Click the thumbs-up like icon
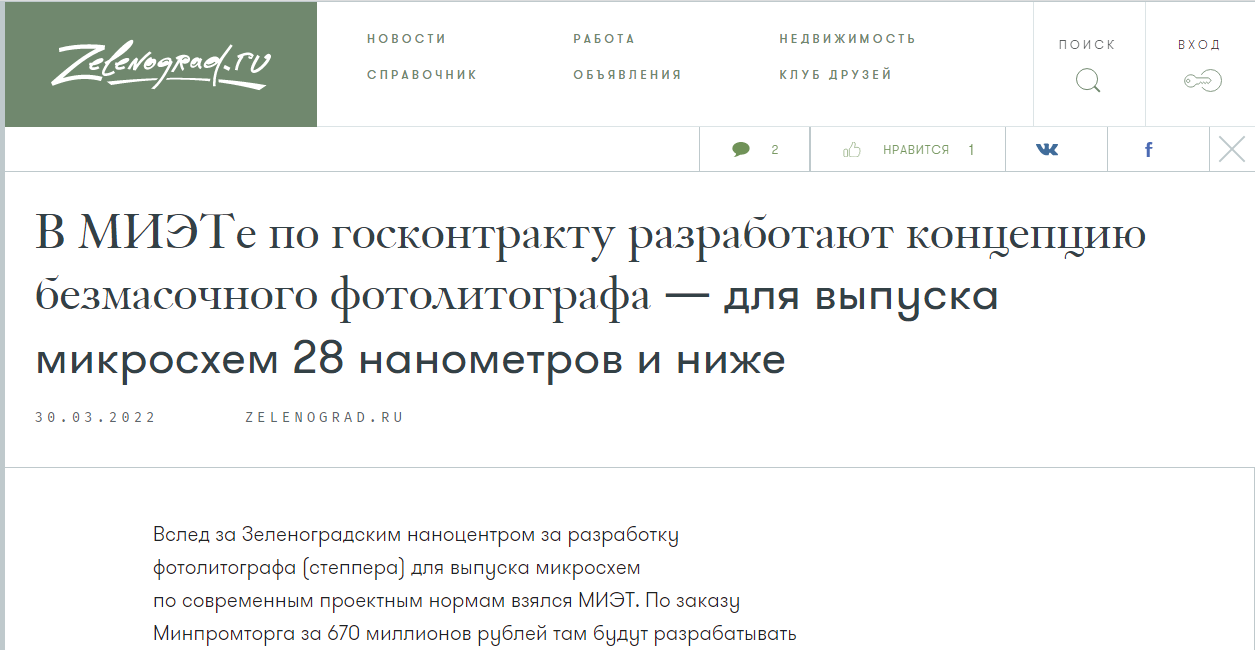The image size is (1255, 650). pyautogui.click(x=852, y=150)
